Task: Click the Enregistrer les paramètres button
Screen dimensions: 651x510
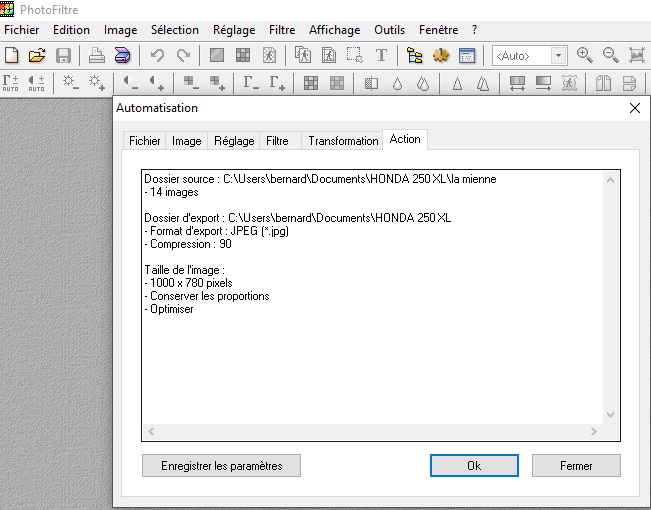Action: (221, 466)
